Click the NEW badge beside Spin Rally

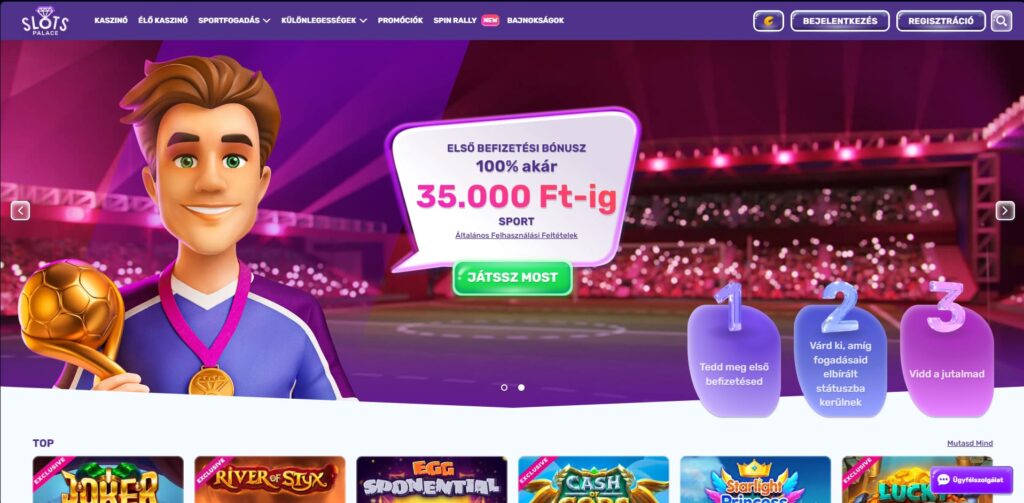click(x=490, y=20)
